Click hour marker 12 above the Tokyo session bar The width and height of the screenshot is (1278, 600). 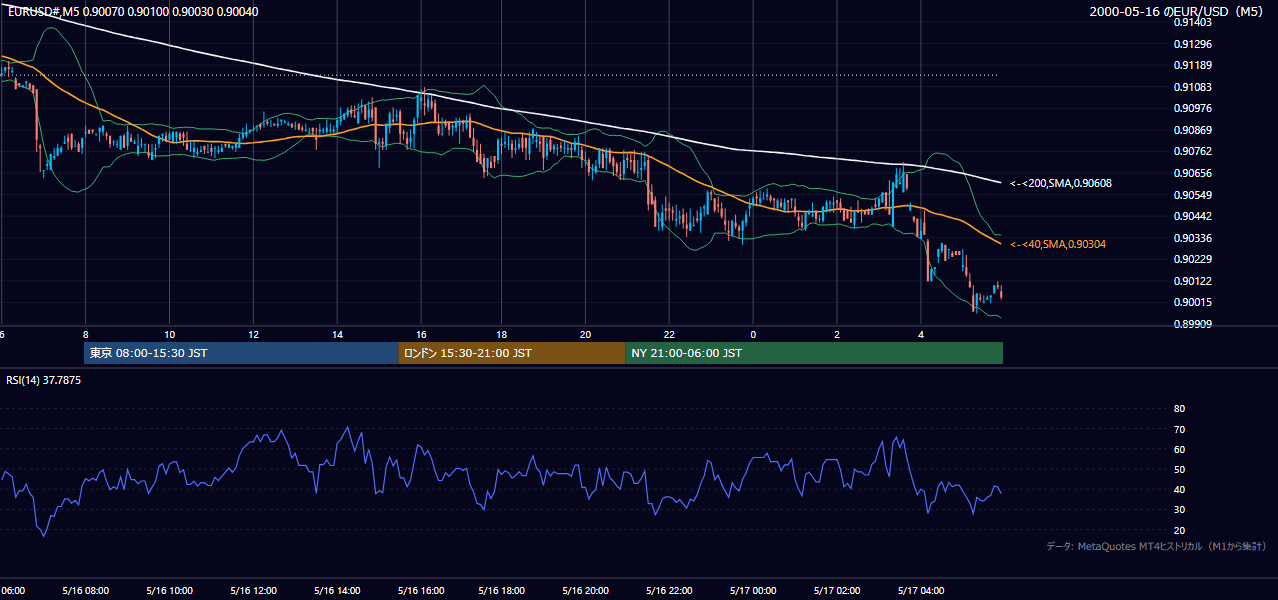(253, 334)
